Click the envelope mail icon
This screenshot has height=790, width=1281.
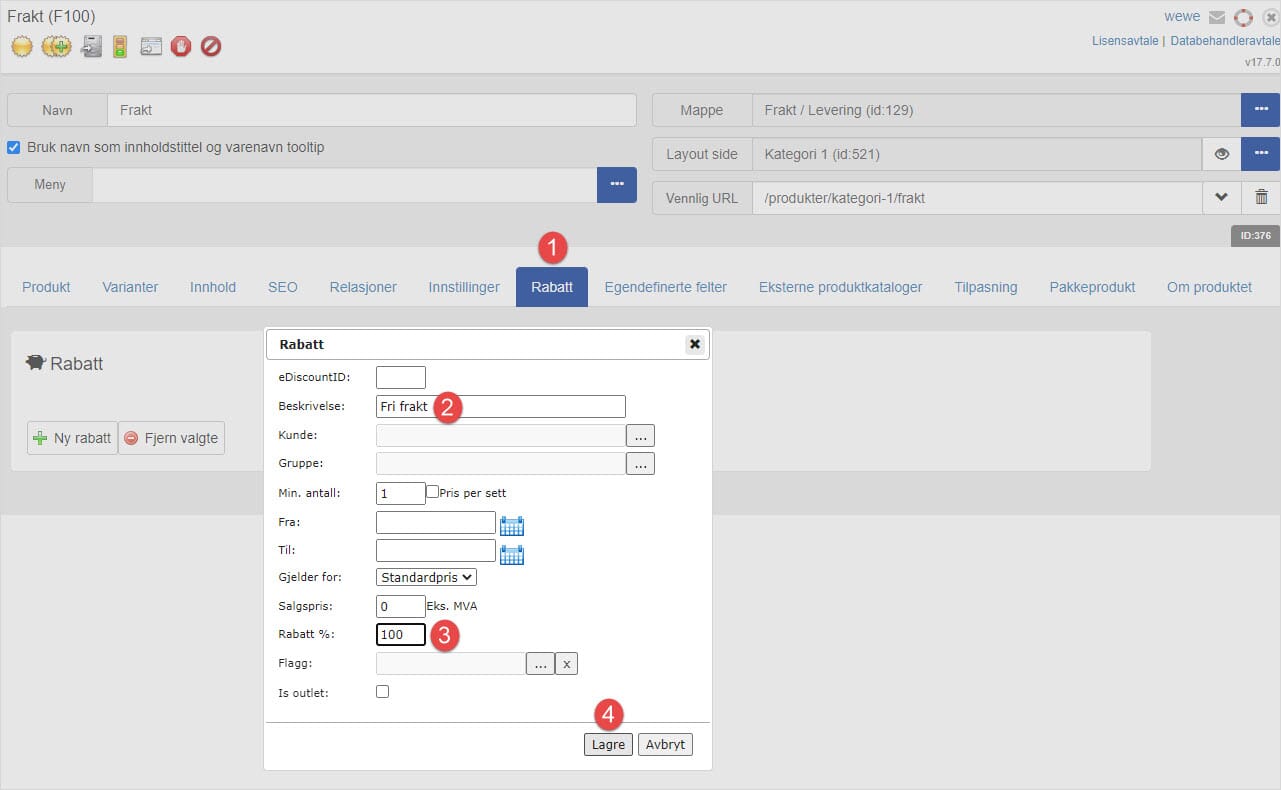1217,17
